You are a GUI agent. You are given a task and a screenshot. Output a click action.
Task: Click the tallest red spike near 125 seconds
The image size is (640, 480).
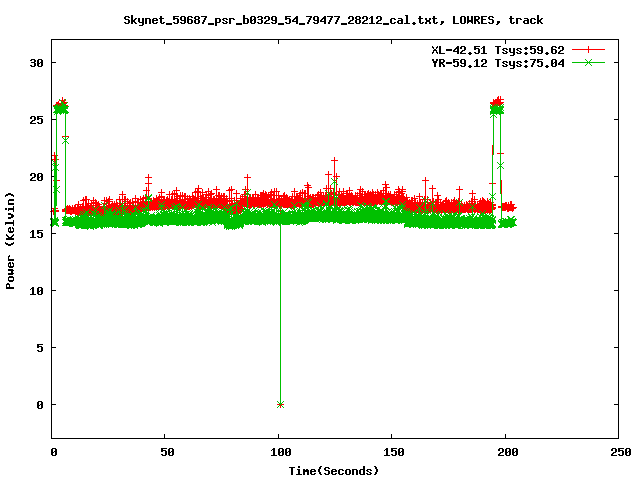tap(335, 161)
